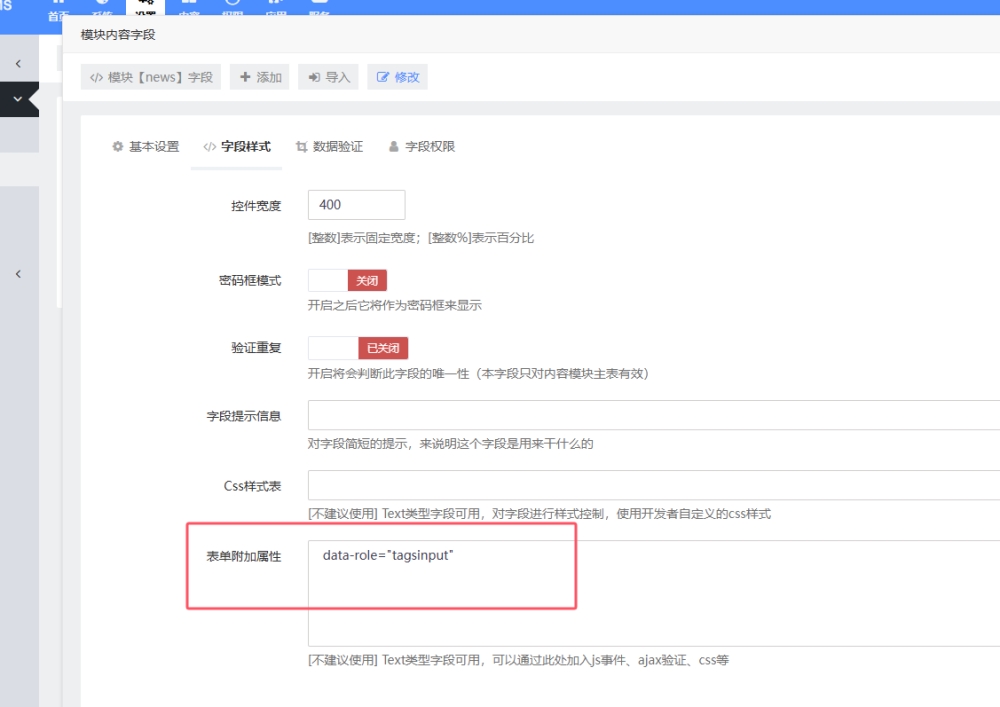The width and height of the screenshot is (1000, 707).
Task: Expand the dark highlighted sidebar menu arrow
Action: 18,100
